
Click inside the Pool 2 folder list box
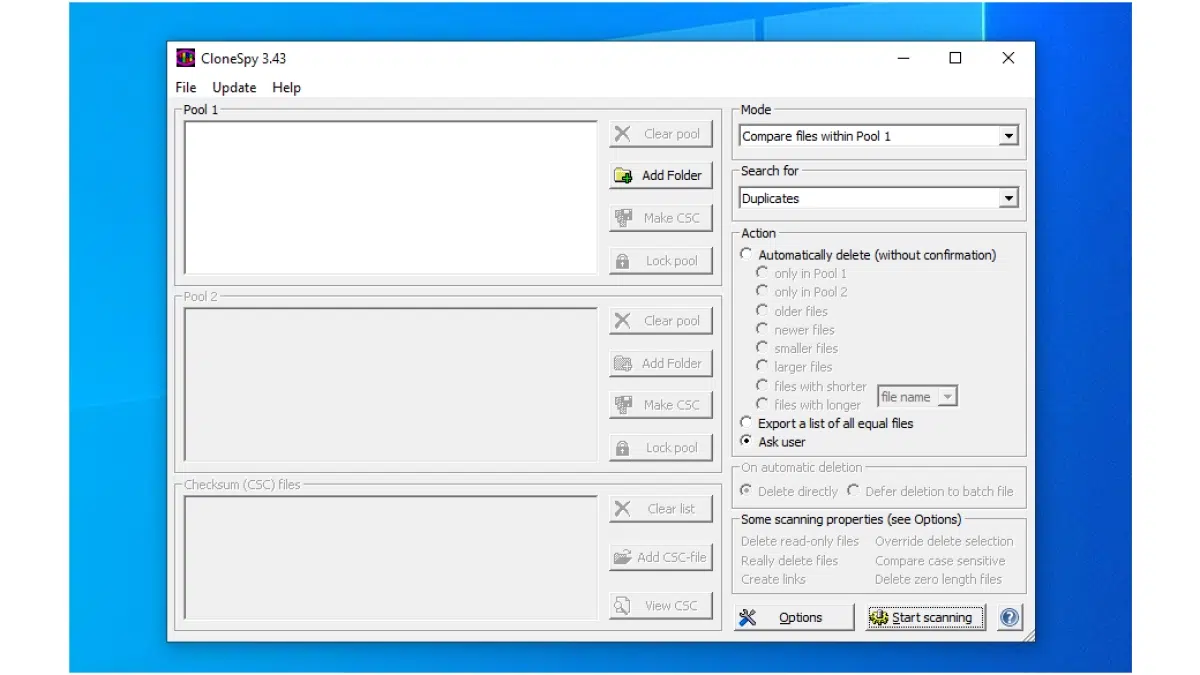click(x=391, y=384)
